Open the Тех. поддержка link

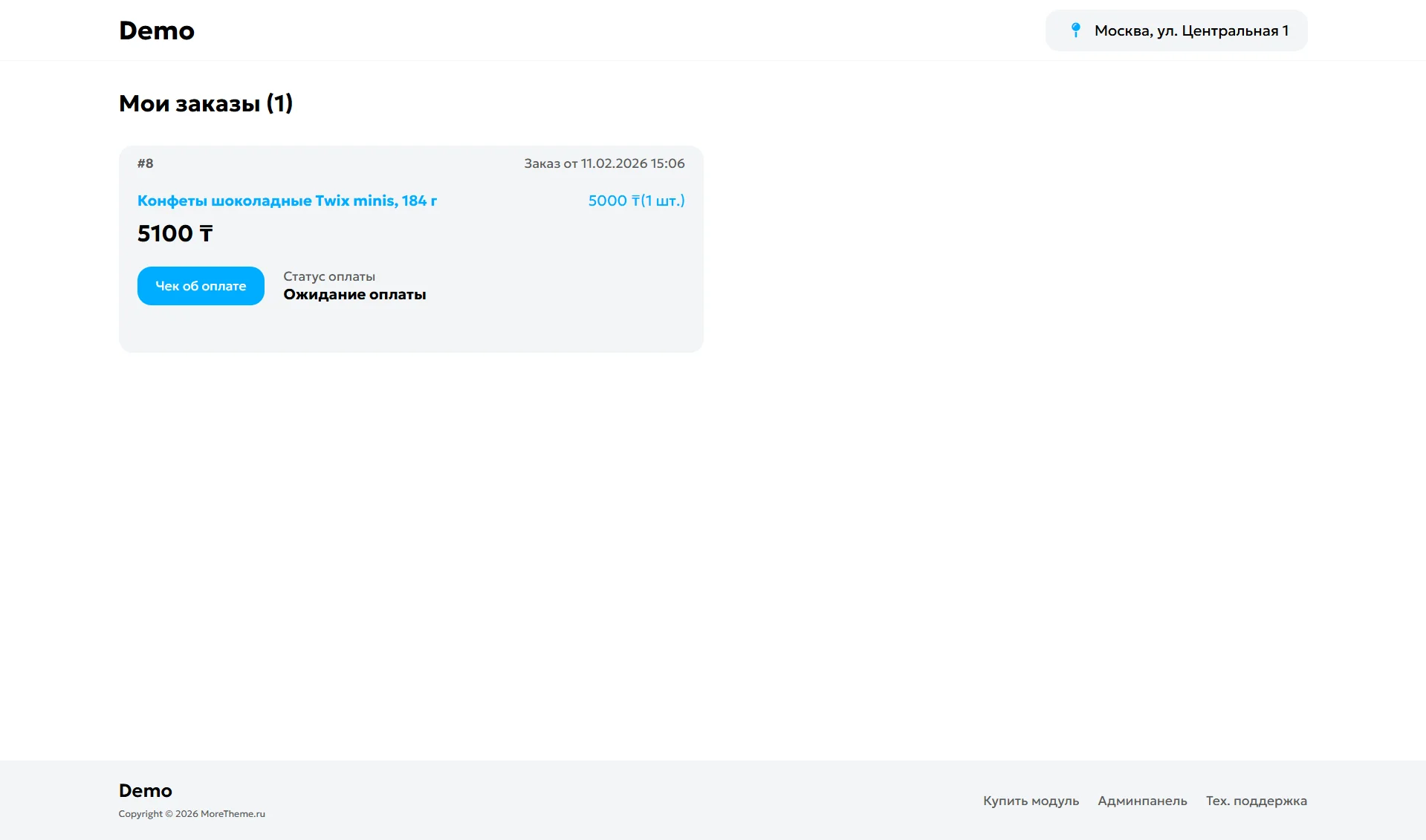point(1256,801)
